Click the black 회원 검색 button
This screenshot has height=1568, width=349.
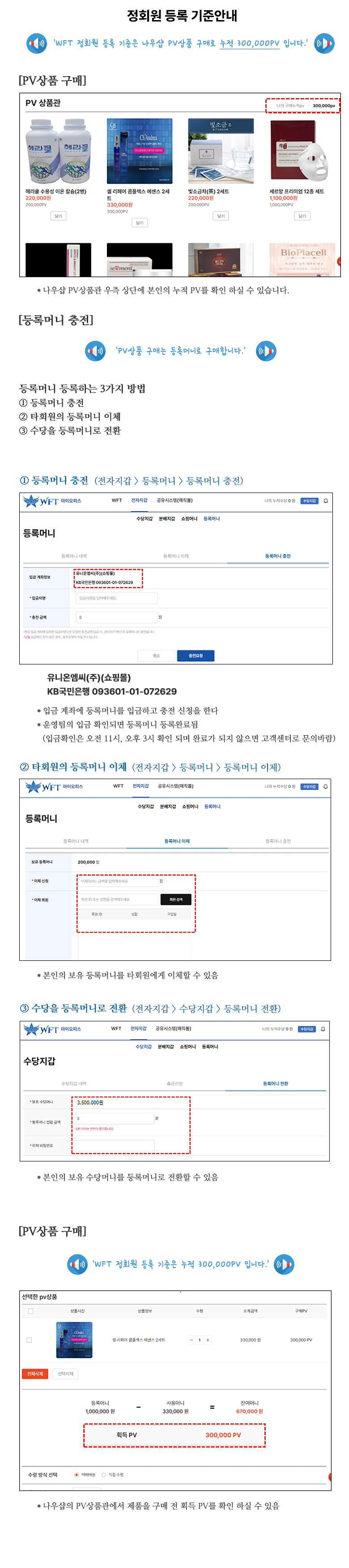[176, 899]
